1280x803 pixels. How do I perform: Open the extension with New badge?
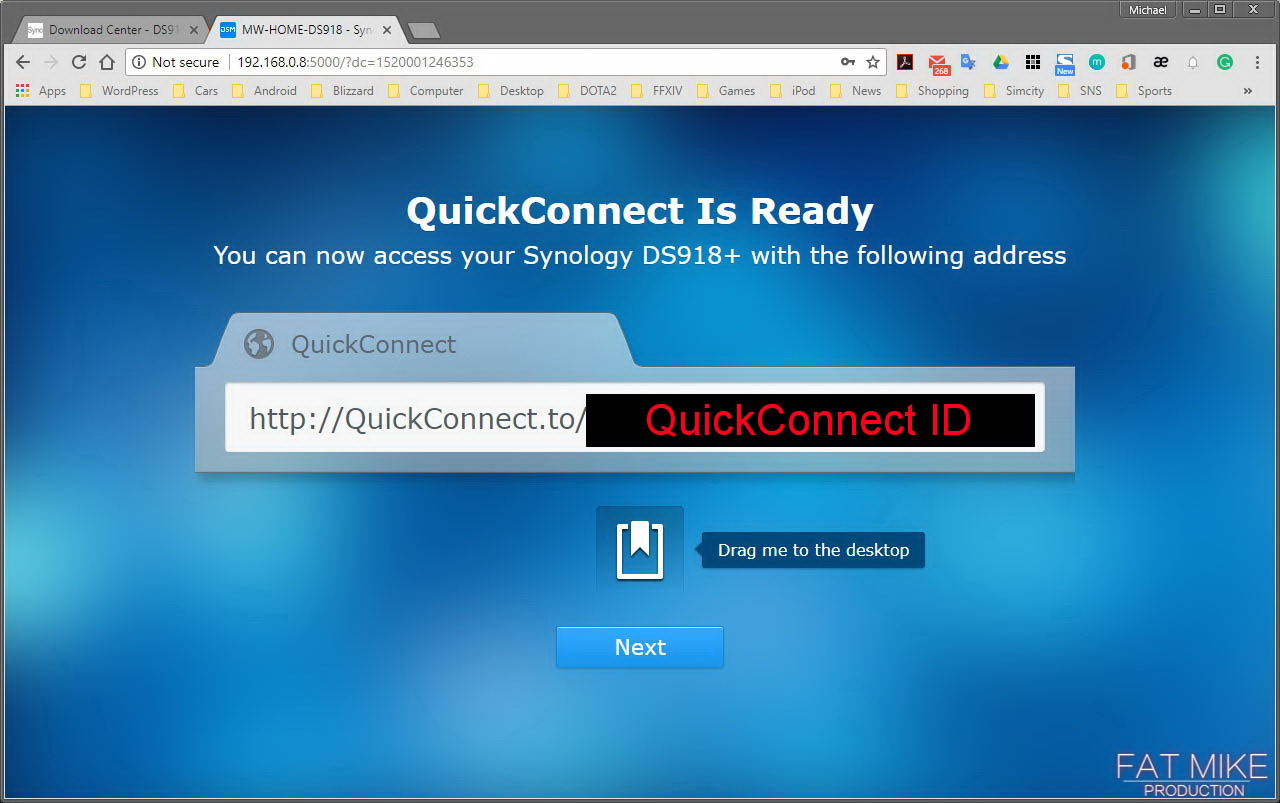click(1065, 64)
